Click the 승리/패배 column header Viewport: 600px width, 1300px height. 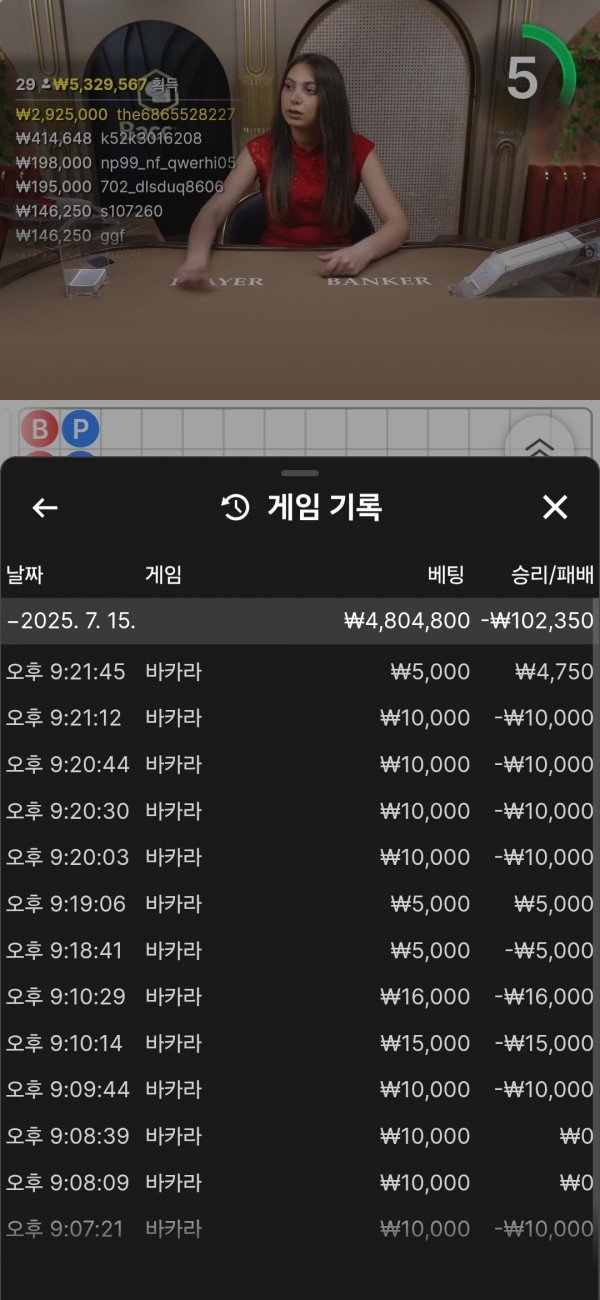coord(552,575)
